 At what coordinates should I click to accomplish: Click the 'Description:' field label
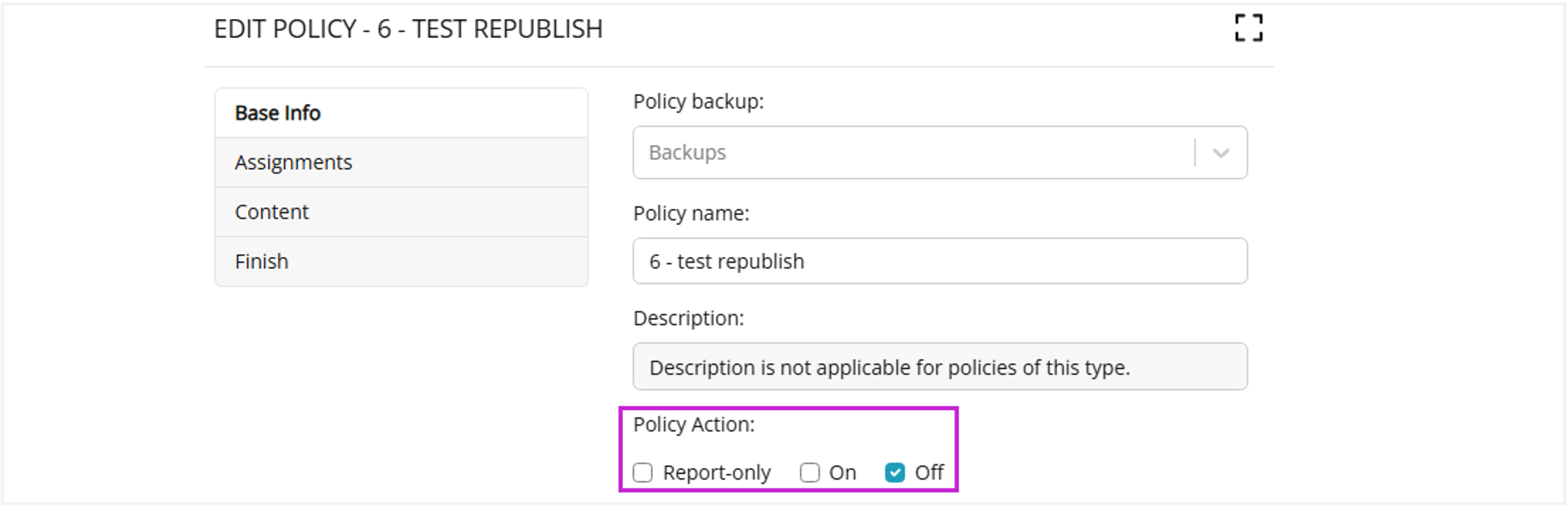(x=688, y=319)
